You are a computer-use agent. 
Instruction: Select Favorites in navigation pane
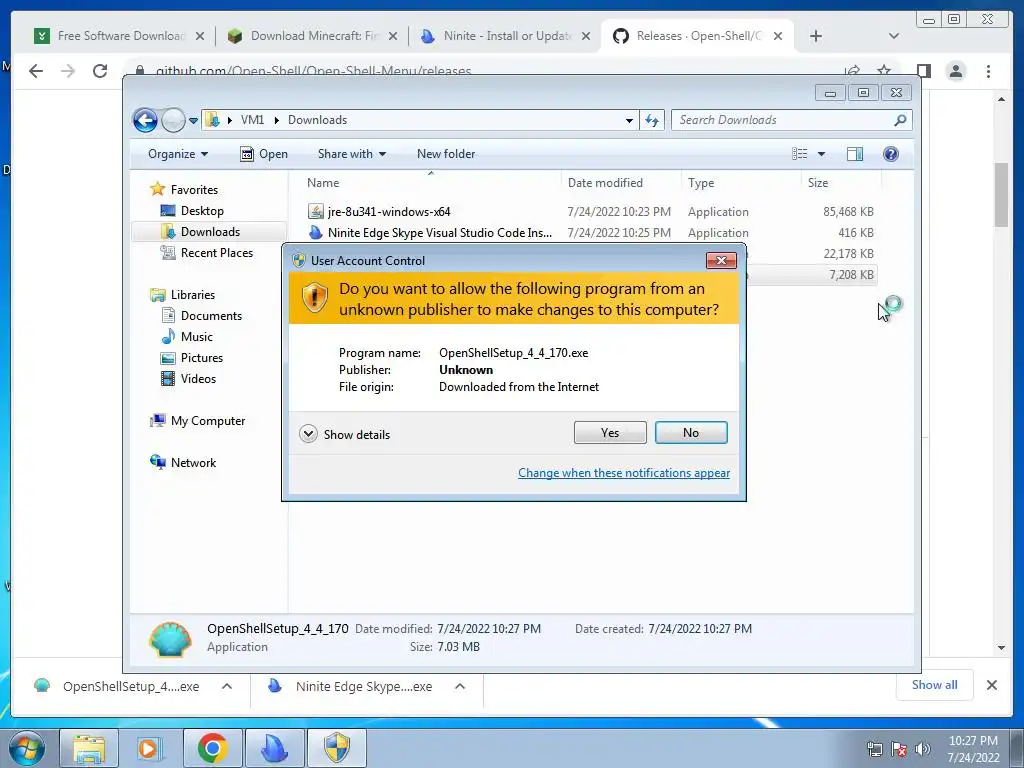pos(184,189)
